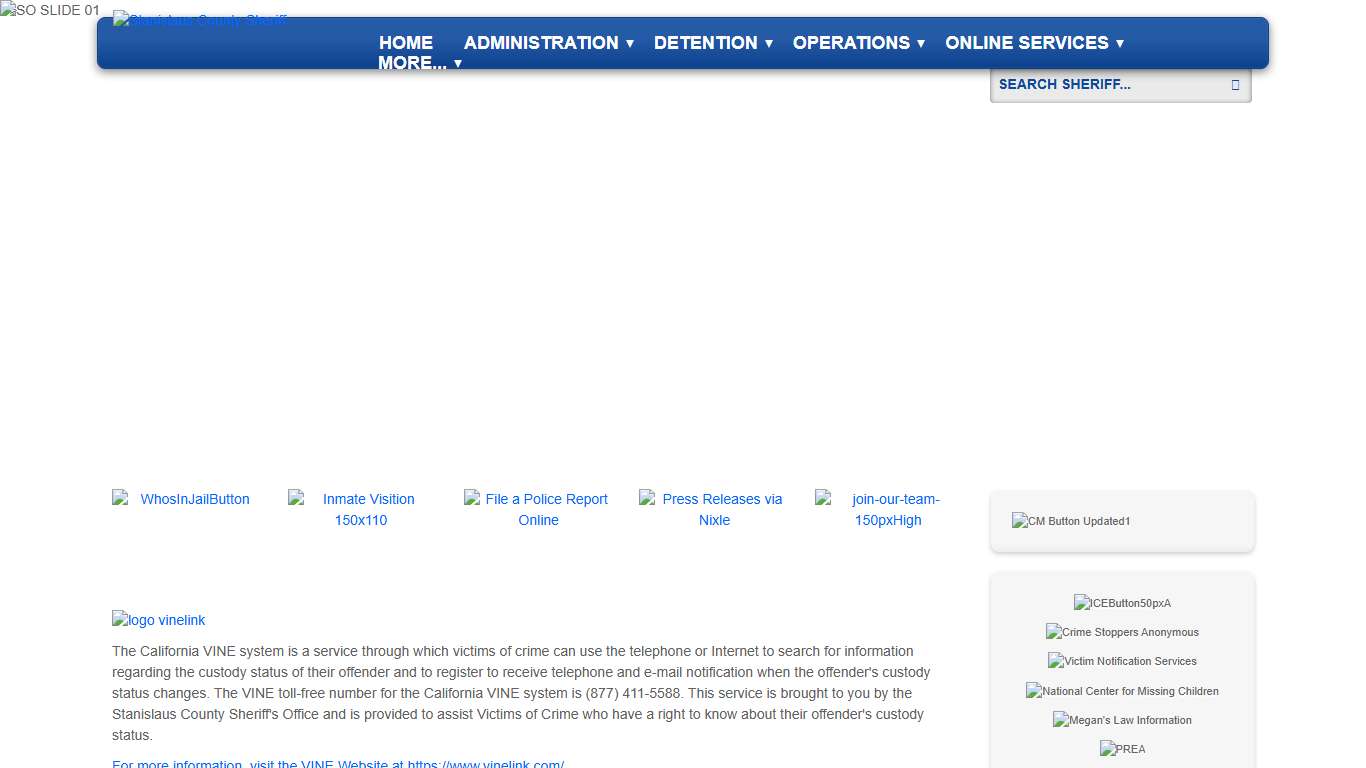
Task: Open the logo vinelink image
Action: 159,620
